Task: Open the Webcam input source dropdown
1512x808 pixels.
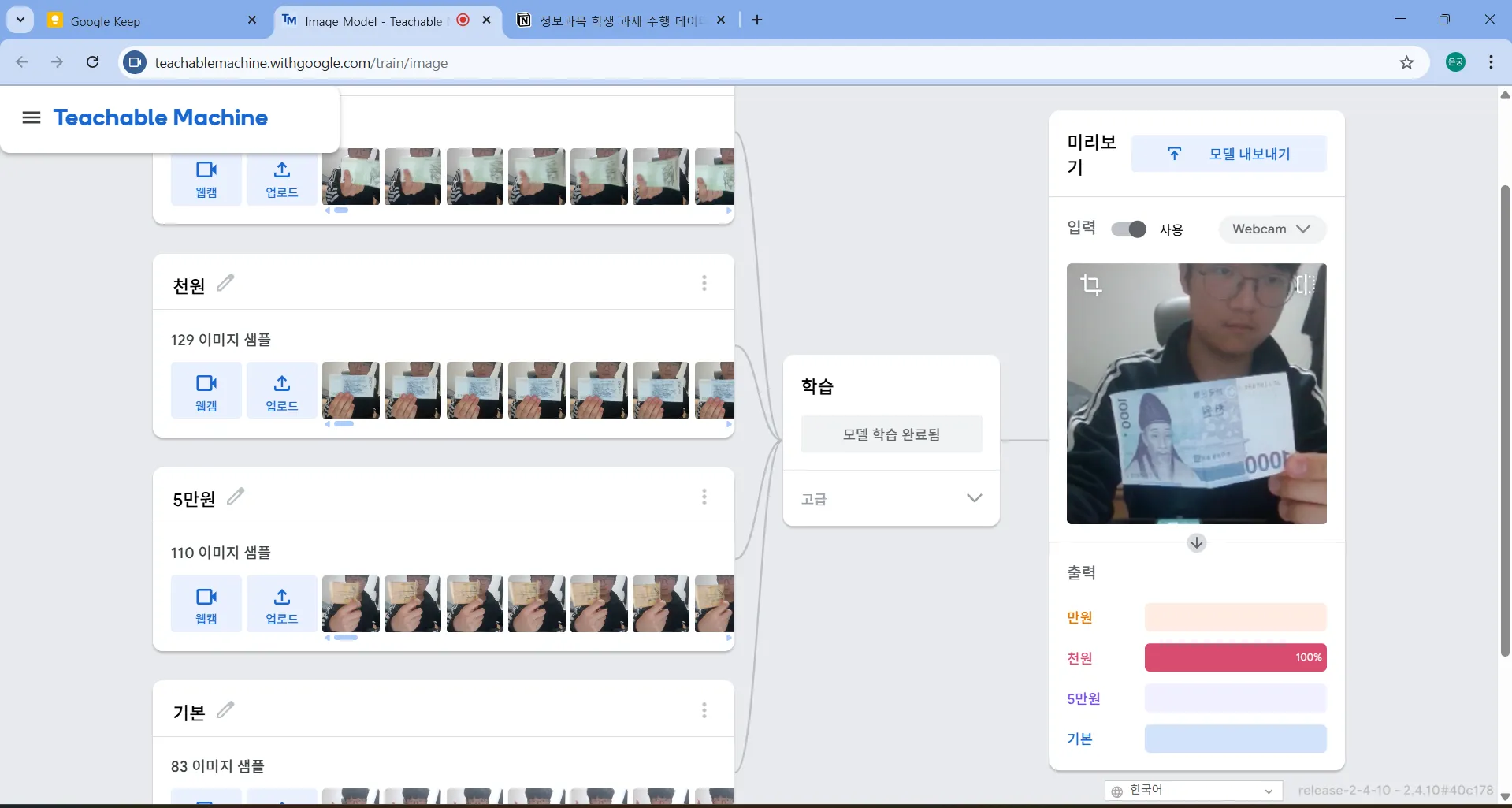Action: 1272,229
